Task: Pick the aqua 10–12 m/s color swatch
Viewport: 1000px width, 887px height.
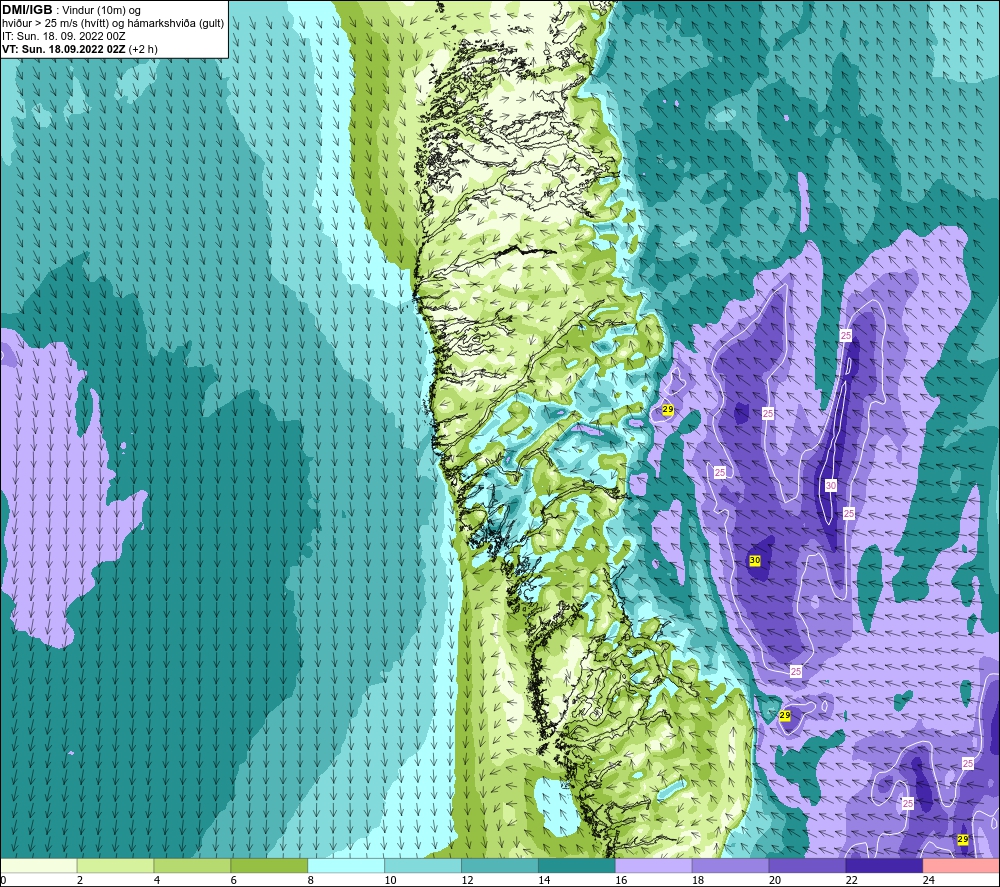Action: click(x=423, y=865)
